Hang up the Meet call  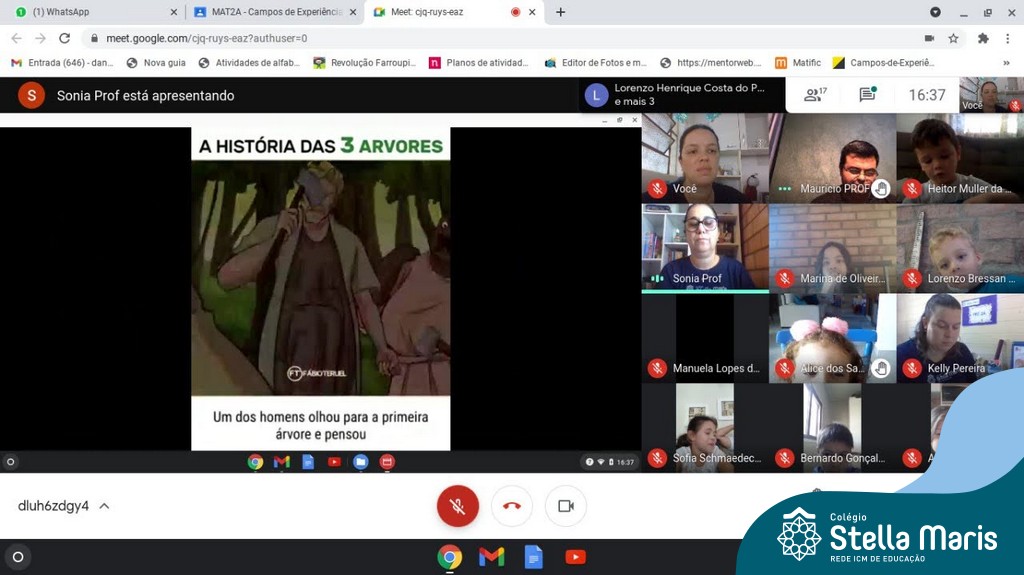(x=512, y=506)
